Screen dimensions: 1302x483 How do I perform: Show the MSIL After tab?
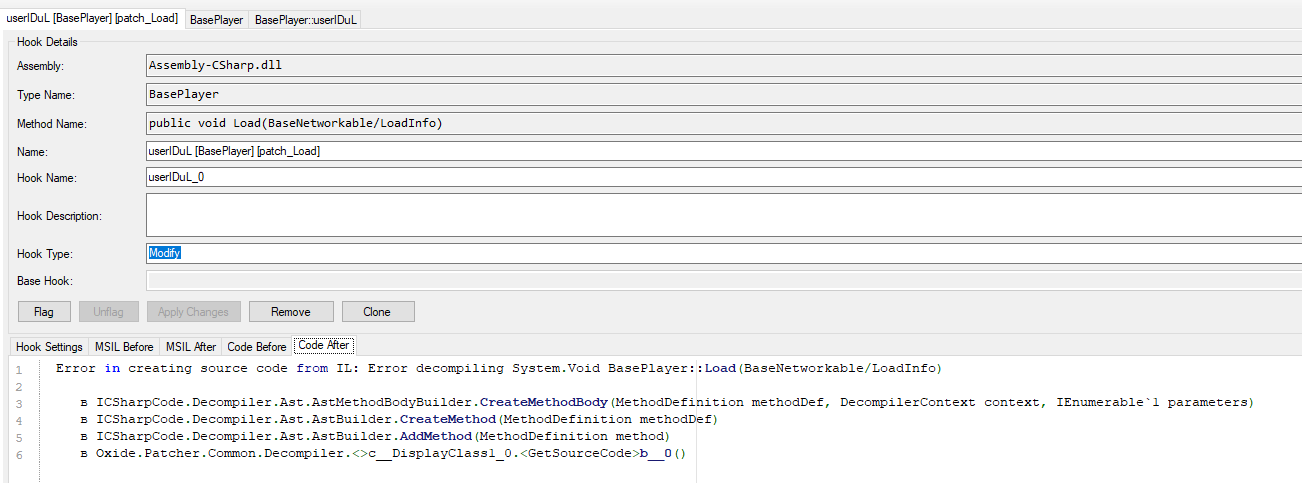point(191,347)
